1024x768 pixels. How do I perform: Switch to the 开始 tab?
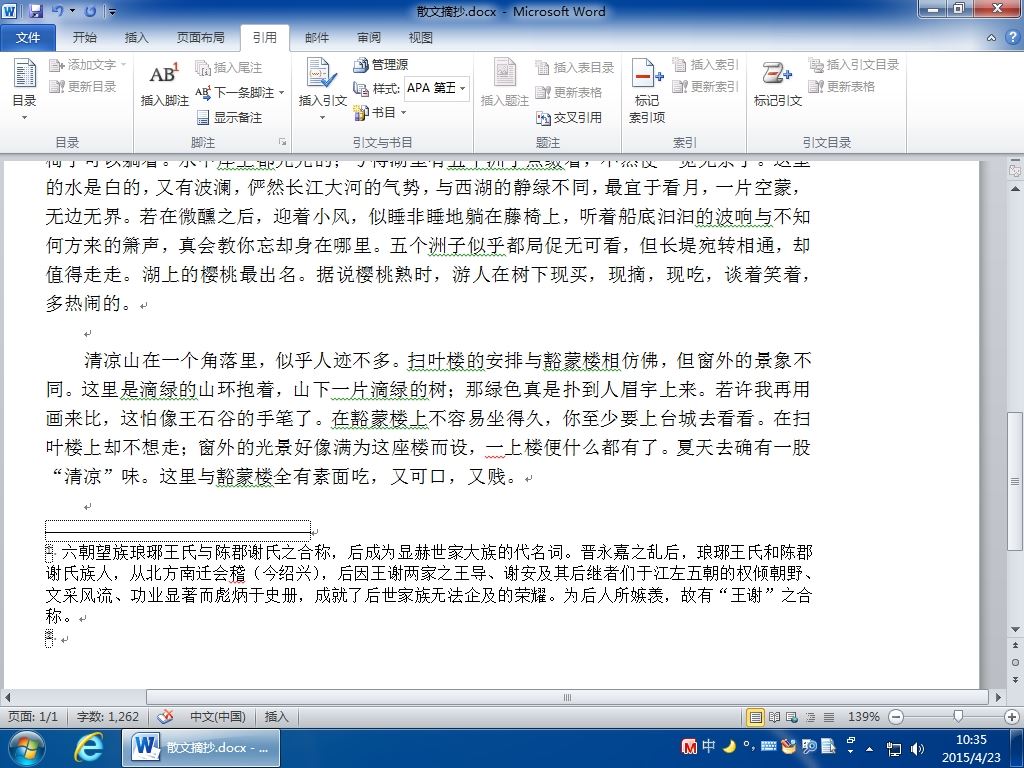point(84,37)
